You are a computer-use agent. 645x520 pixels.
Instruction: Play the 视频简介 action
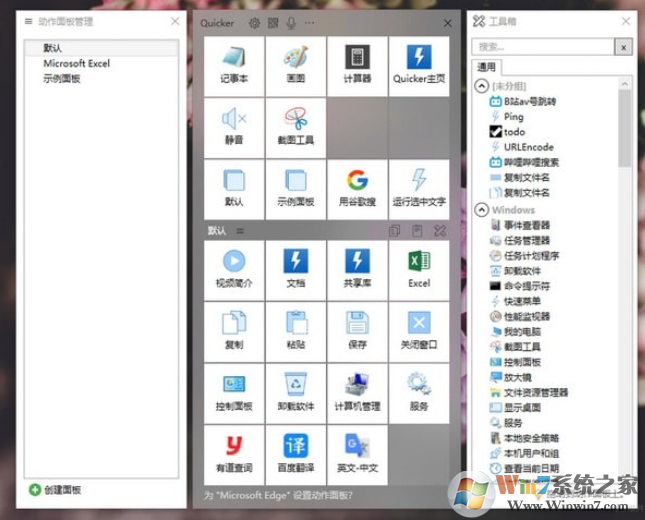(x=234, y=271)
